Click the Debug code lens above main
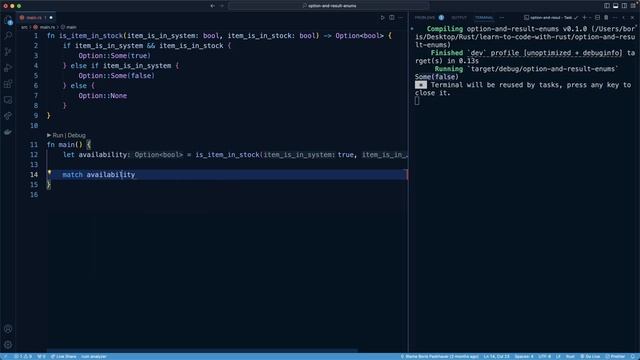The height and width of the screenshot is (360, 640). pos(77,135)
